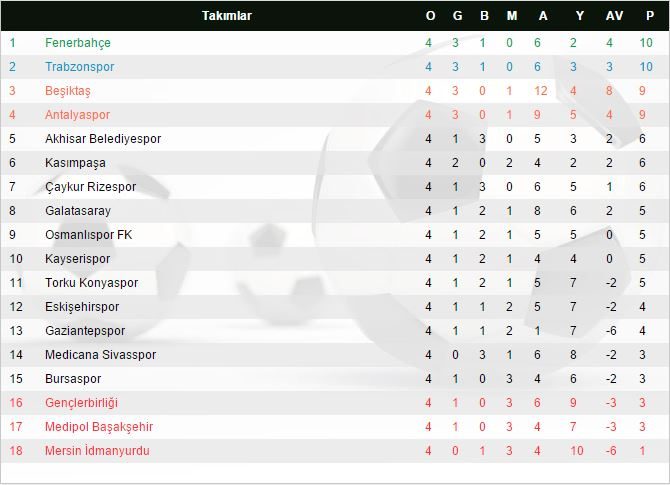Click Torku Konyaspor team name
Screen dimensions: 670x485
(x=92, y=283)
